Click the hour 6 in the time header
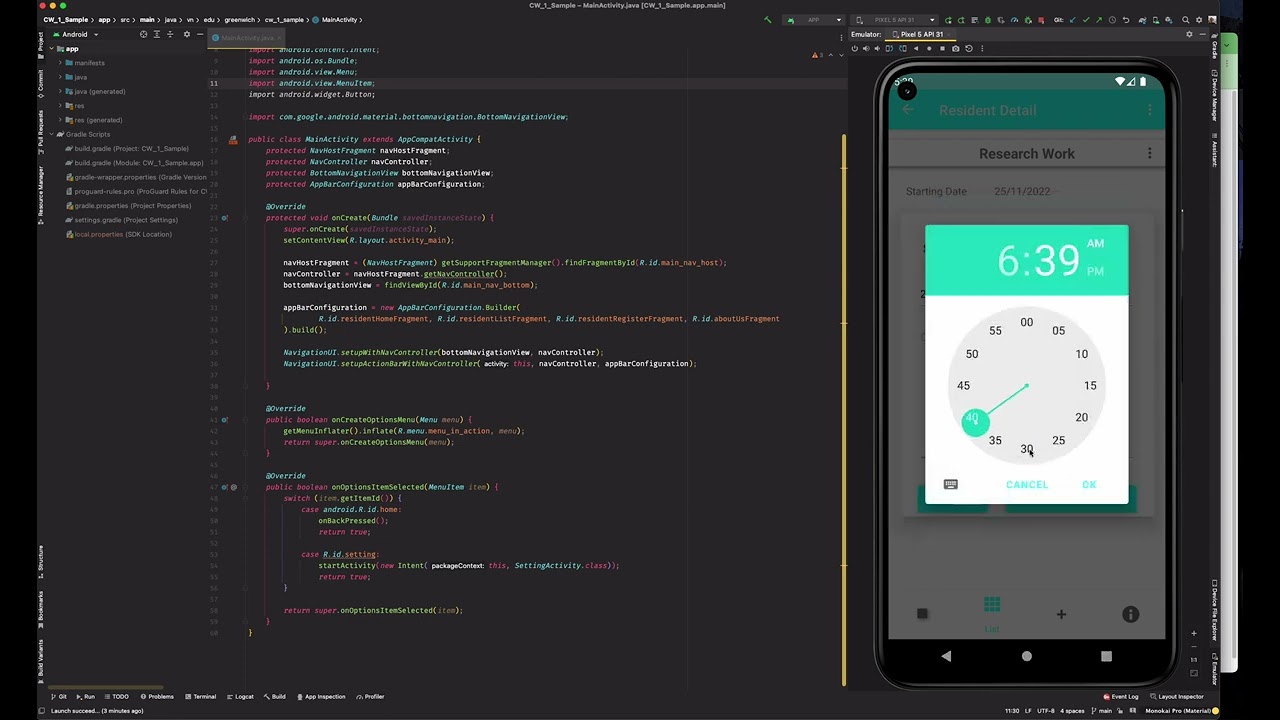This screenshot has height=720, width=1280. click(1006, 261)
